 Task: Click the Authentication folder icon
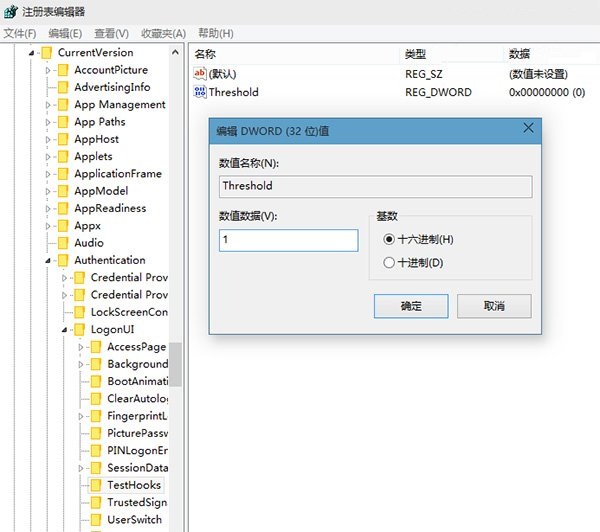(x=63, y=260)
